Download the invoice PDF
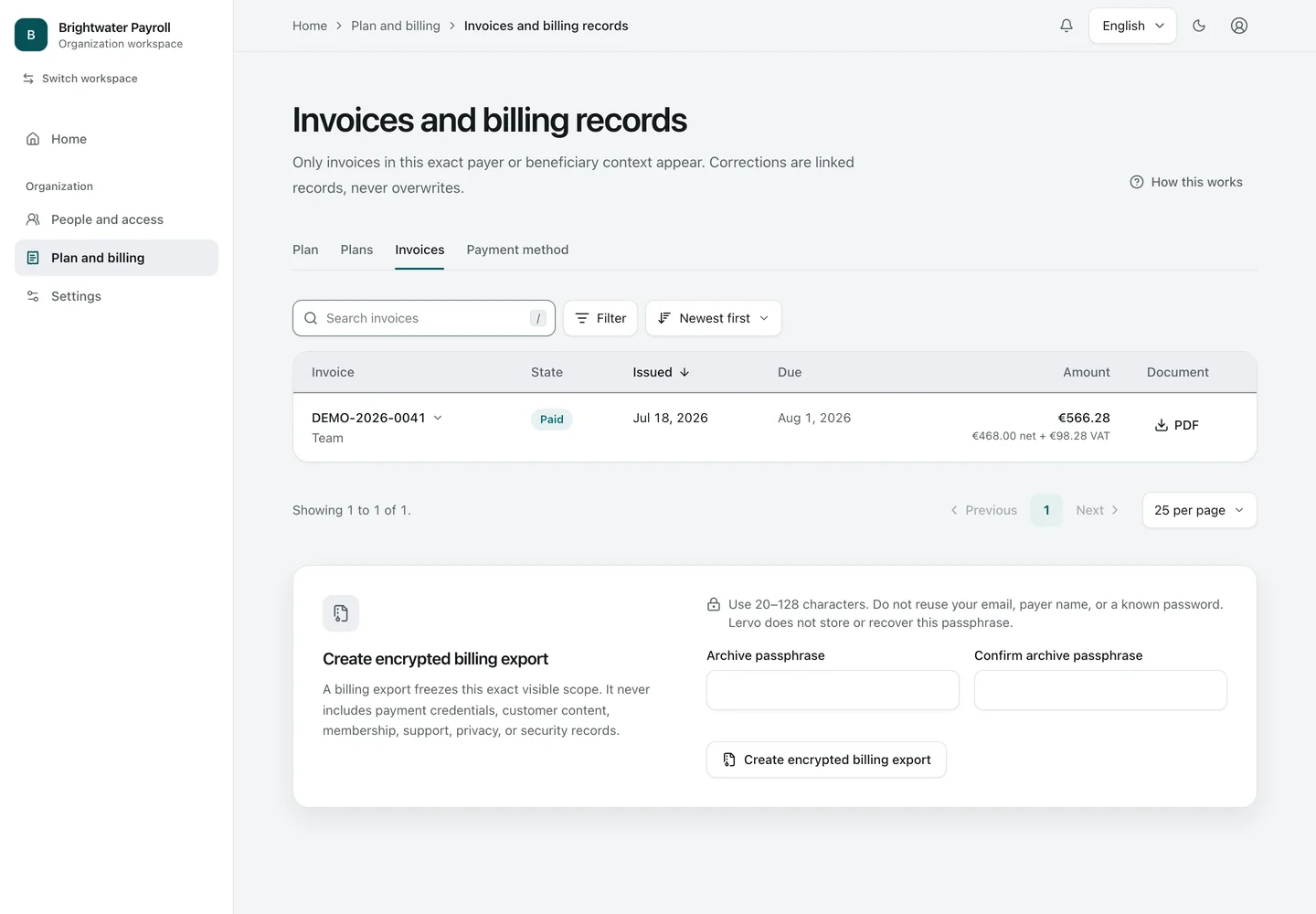Screen dimensions: 1316x914 1177,425
